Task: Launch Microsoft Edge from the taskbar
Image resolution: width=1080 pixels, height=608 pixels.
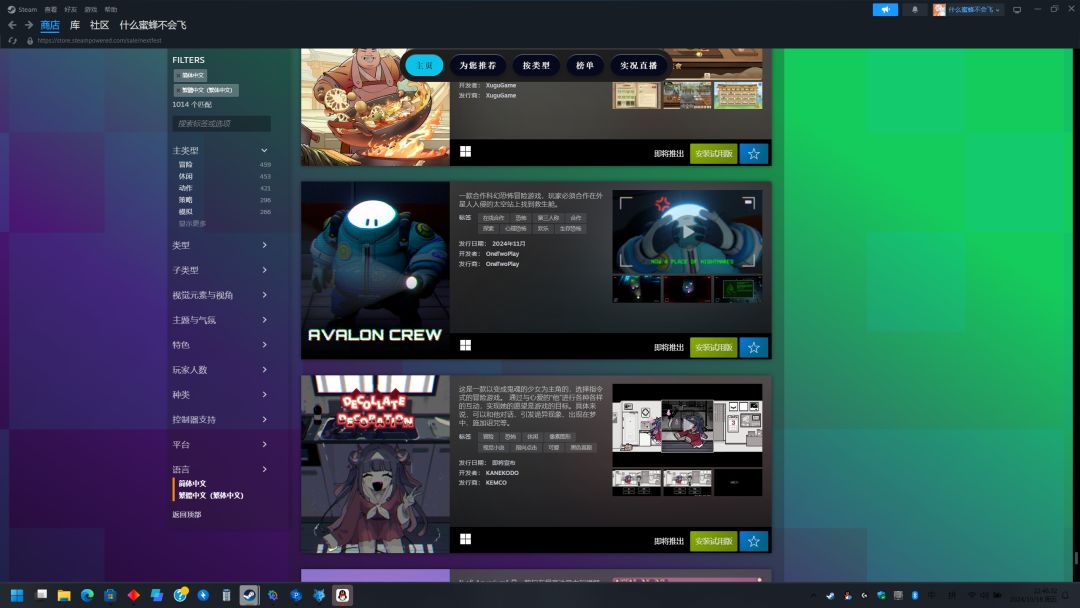Action: [x=87, y=595]
